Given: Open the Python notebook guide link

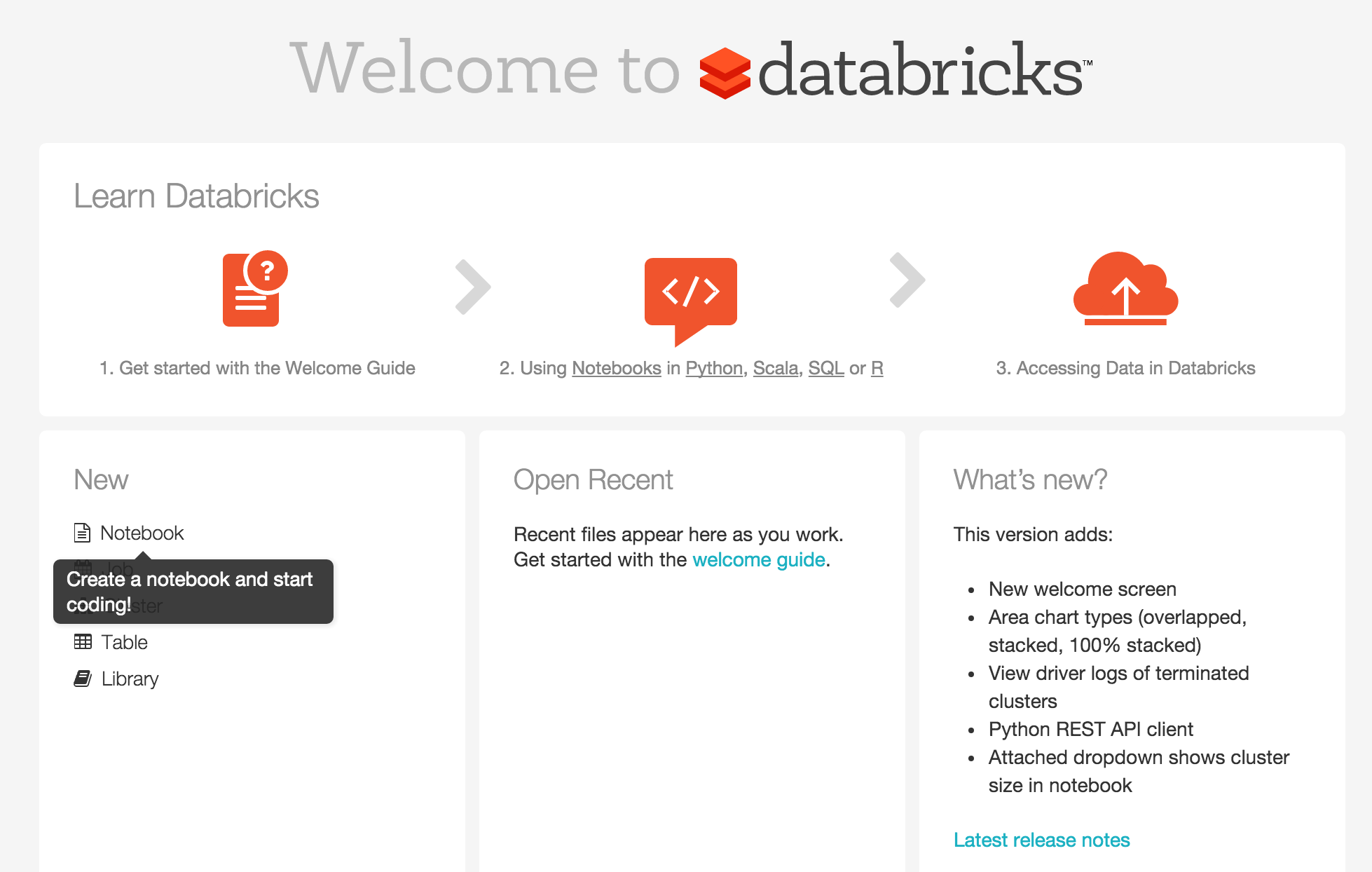Looking at the screenshot, I should 713,368.
